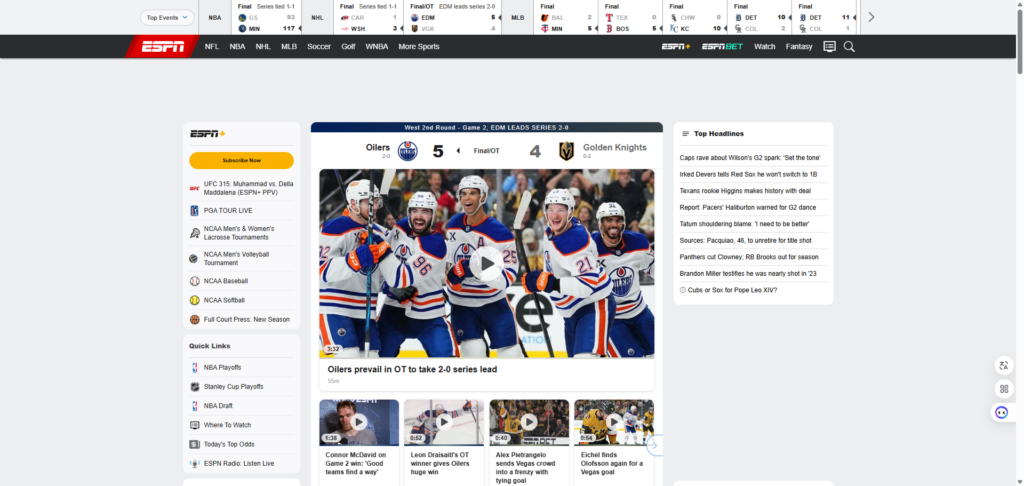Open the NBA menu in the nav bar

click(237, 46)
